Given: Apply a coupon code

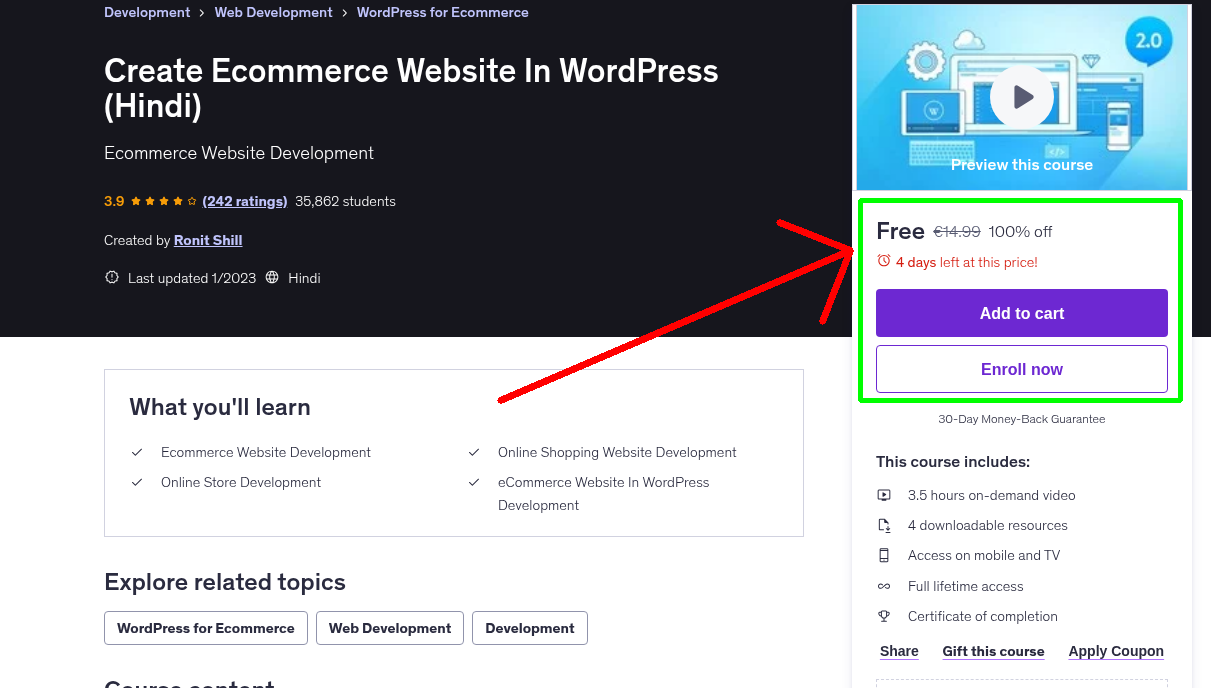Looking at the screenshot, I should [1116, 651].
